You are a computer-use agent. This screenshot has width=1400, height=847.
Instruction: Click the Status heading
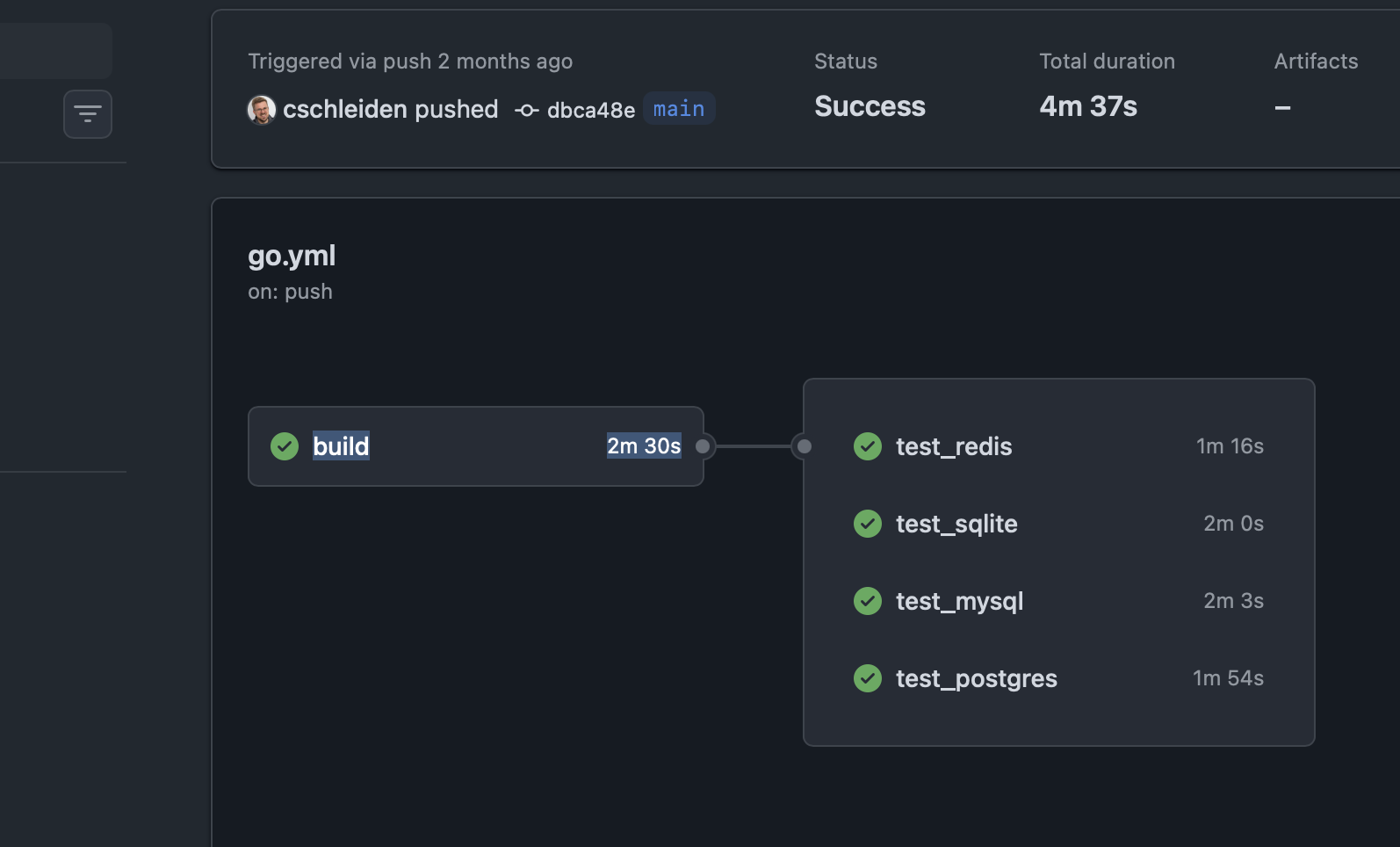(846, 62)
